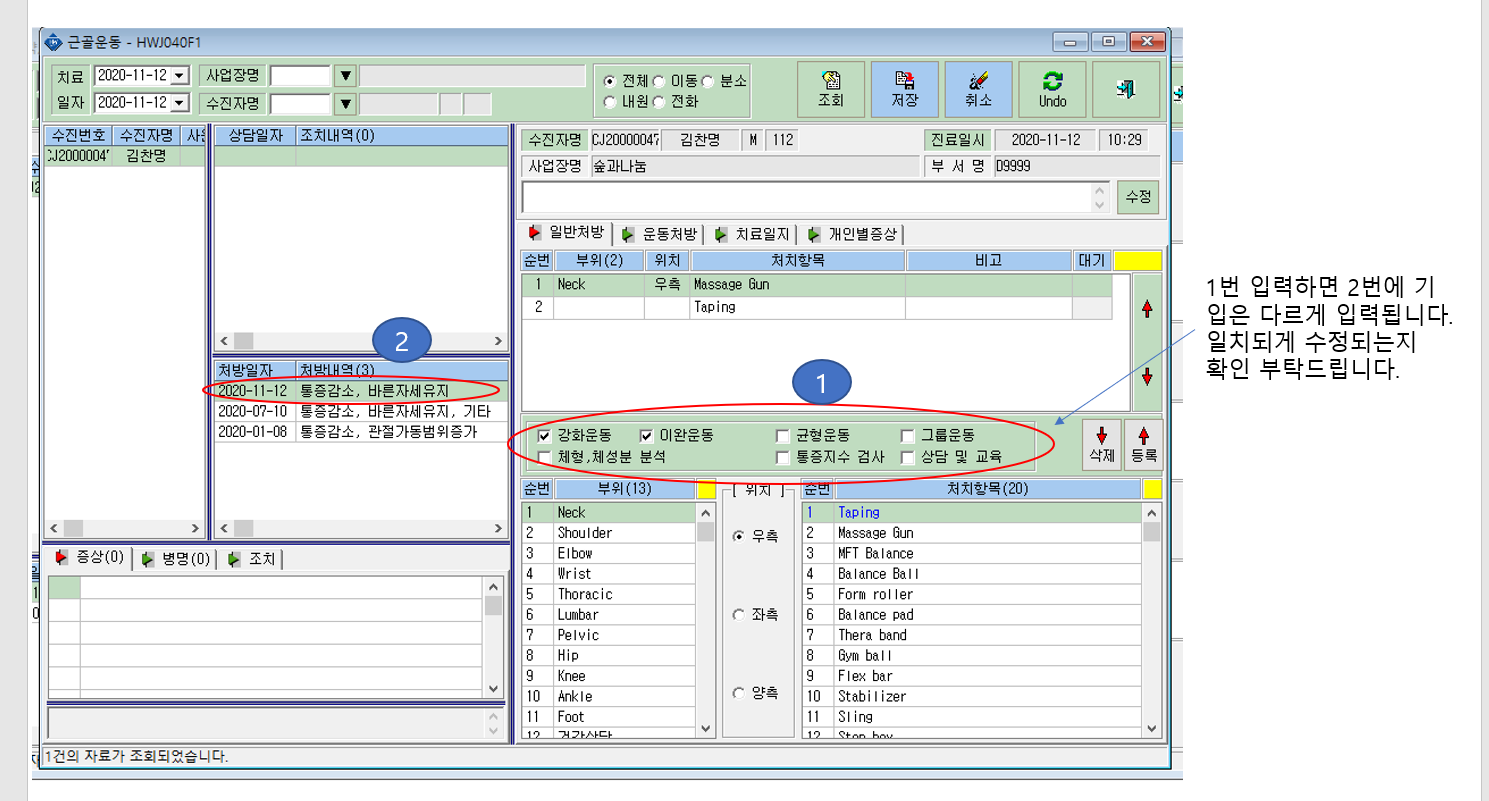This screenshot has height=801, width=1489.
Task: Open the 치료일지 tab
Action: coord(752,235)
